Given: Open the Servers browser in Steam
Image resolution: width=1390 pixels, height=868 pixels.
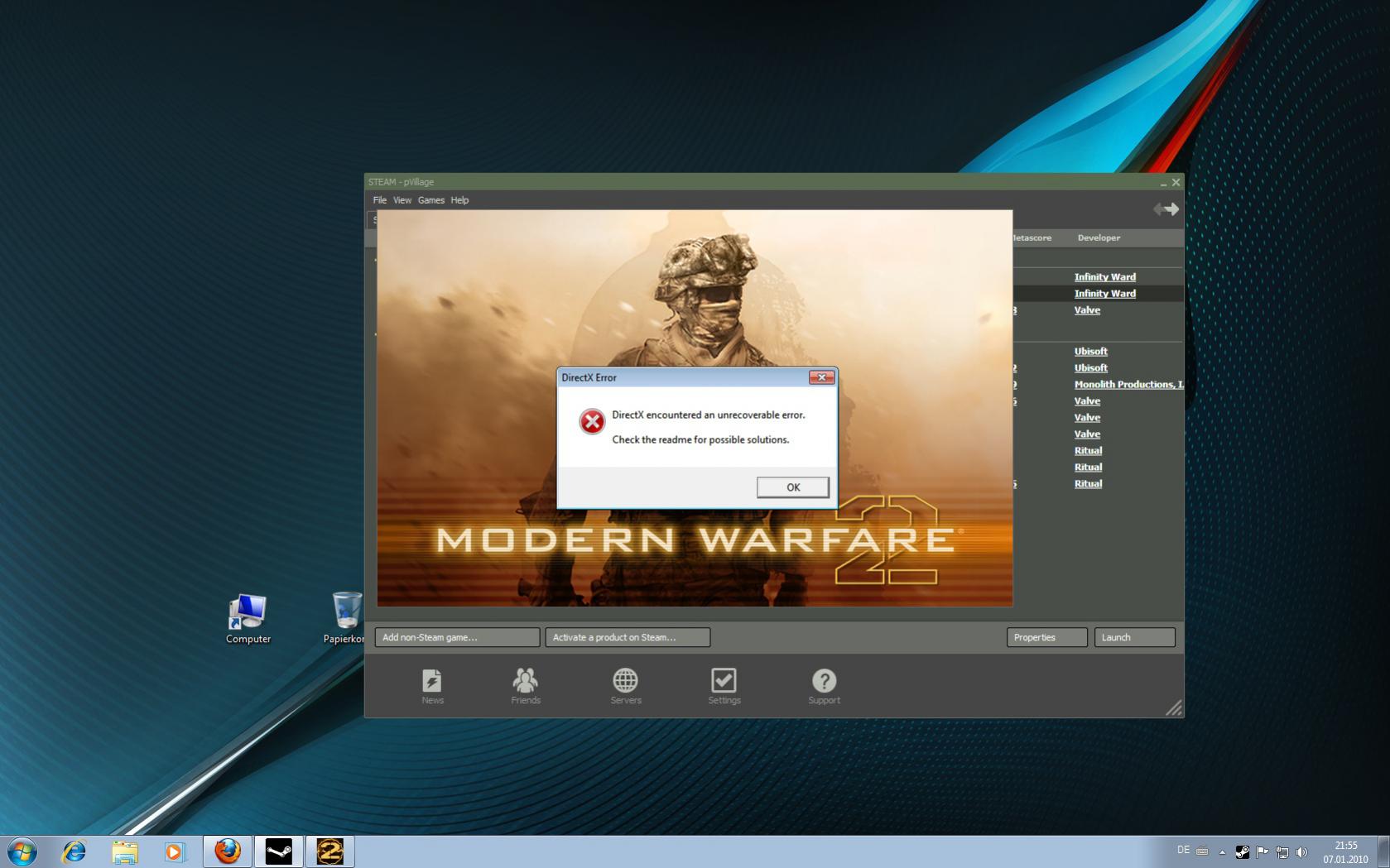Looking at the screenshot, I should (x=626, y=687).
